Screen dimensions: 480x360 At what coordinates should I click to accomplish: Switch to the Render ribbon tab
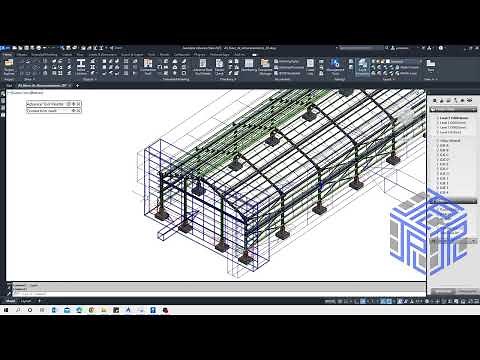164,54
